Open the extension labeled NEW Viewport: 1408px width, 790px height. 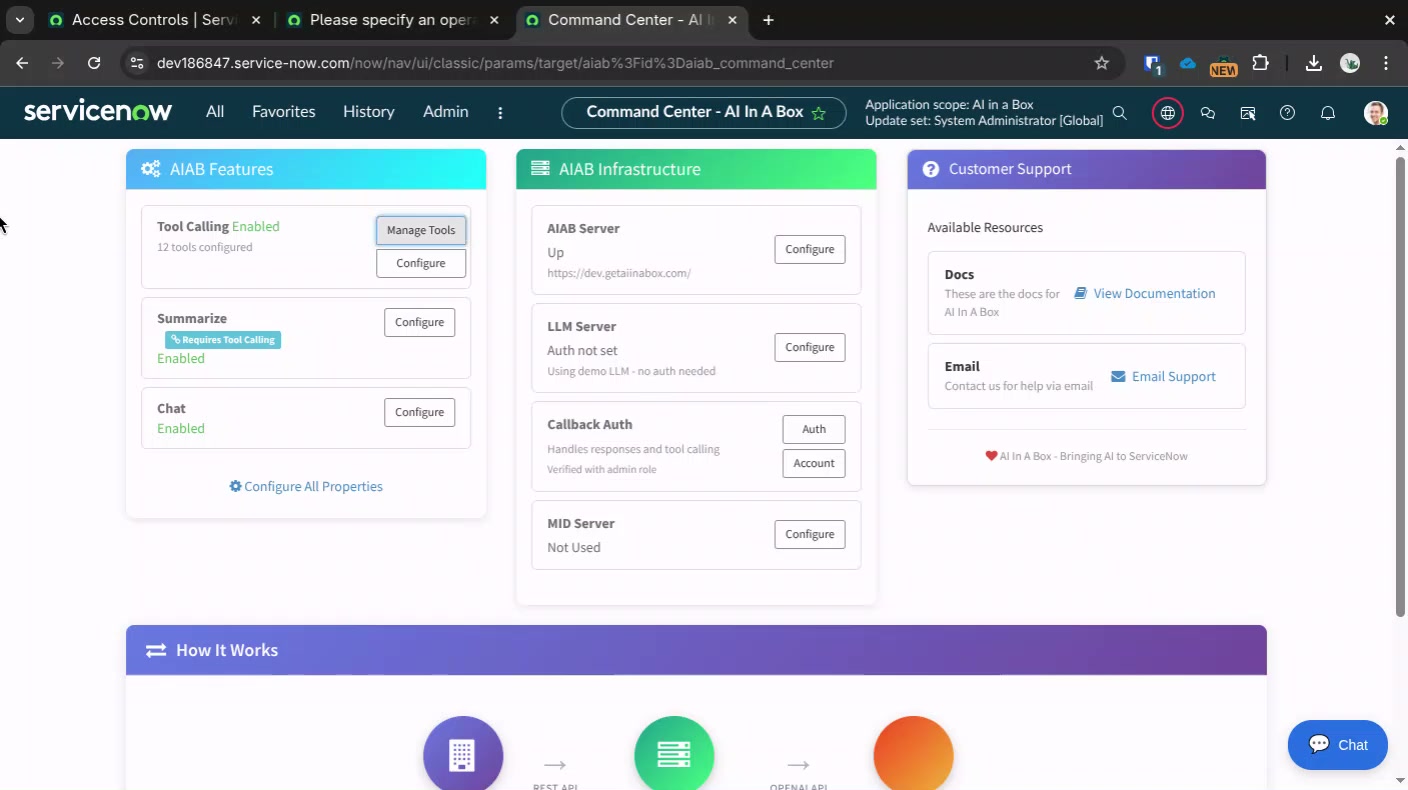click(1223, 65)
